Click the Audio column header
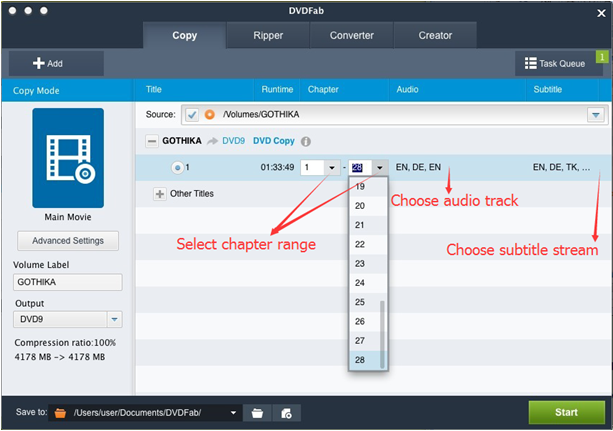This screenshot has width=613, height=431. (x=407, y=90)
